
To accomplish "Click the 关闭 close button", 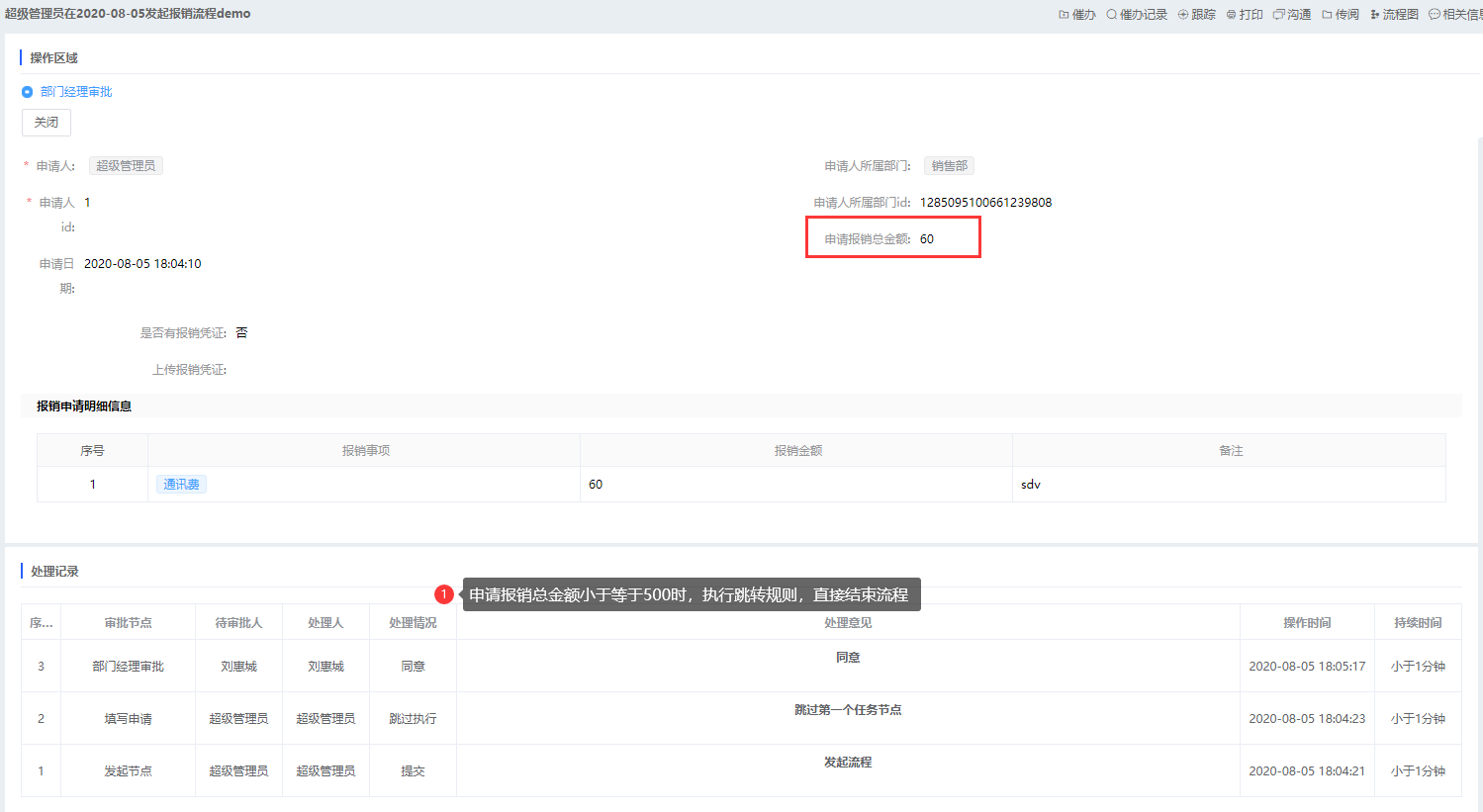I will tap(46, 123).
